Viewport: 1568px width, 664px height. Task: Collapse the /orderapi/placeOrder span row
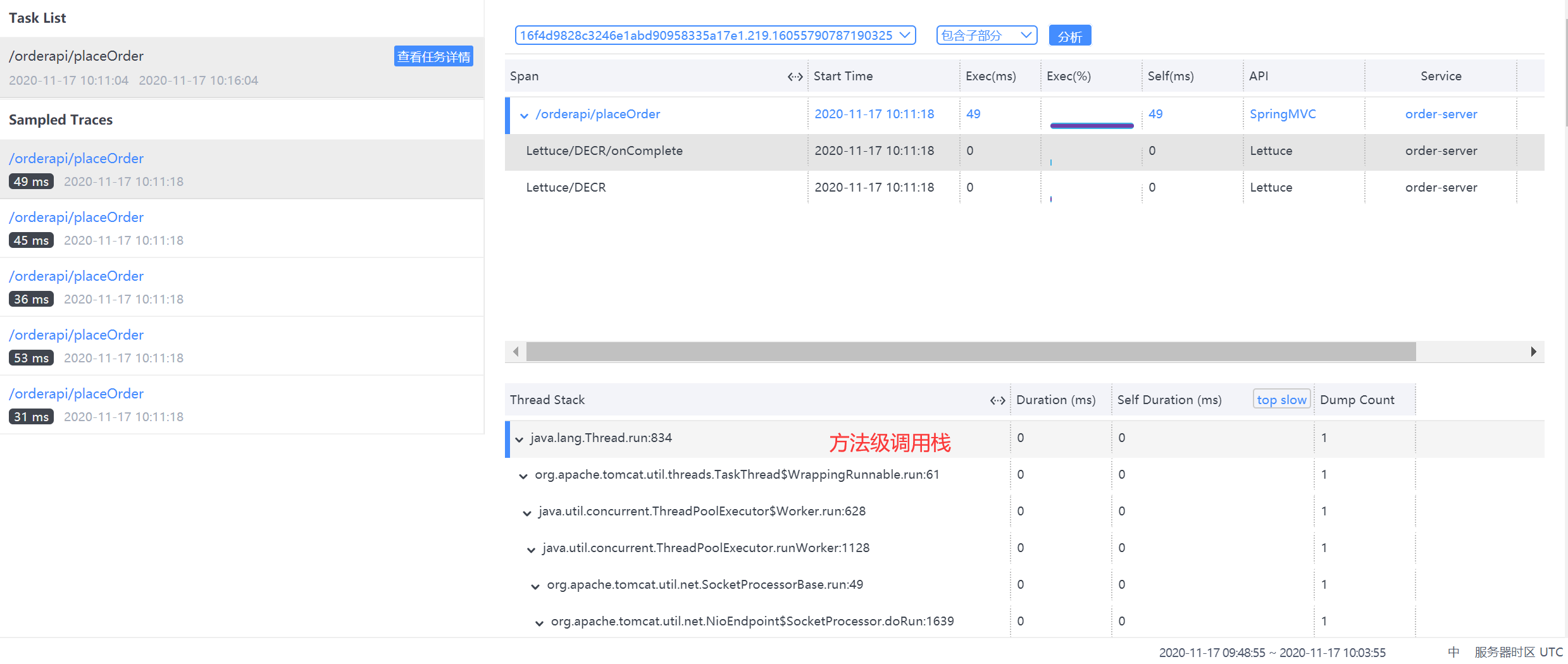pos(524,115)
